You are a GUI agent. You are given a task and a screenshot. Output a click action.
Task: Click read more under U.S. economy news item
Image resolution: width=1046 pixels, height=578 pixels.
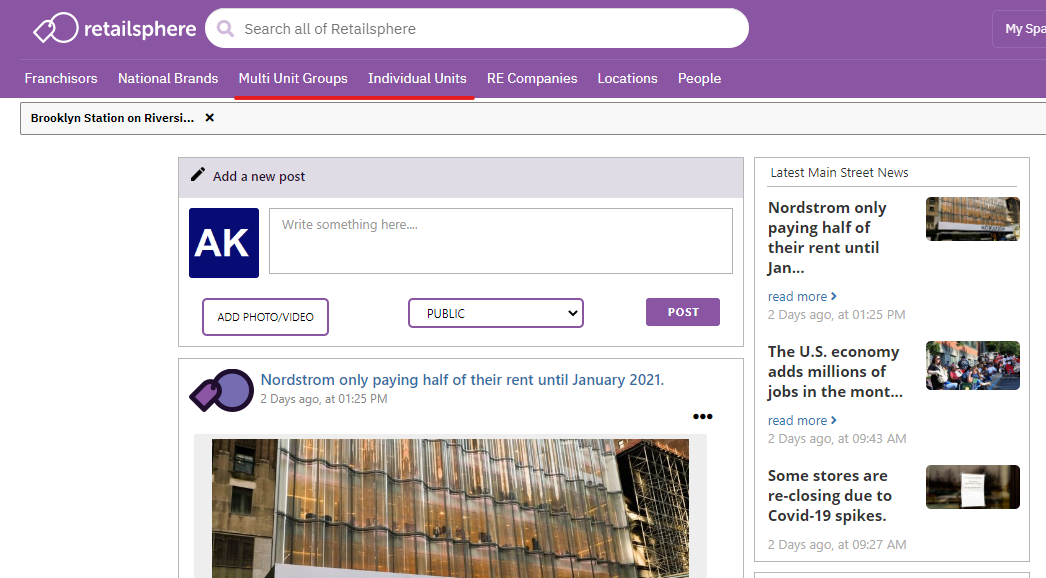pos(802,420)
